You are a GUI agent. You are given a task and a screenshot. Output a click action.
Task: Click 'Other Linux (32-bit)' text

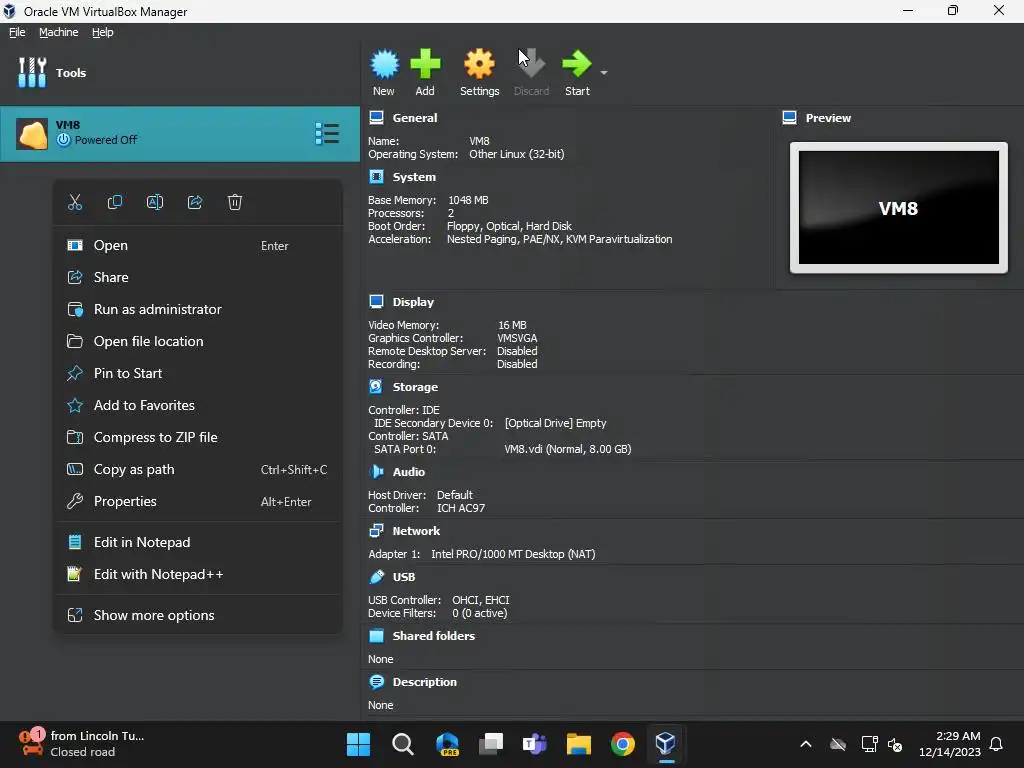click(x=517, y=154)
